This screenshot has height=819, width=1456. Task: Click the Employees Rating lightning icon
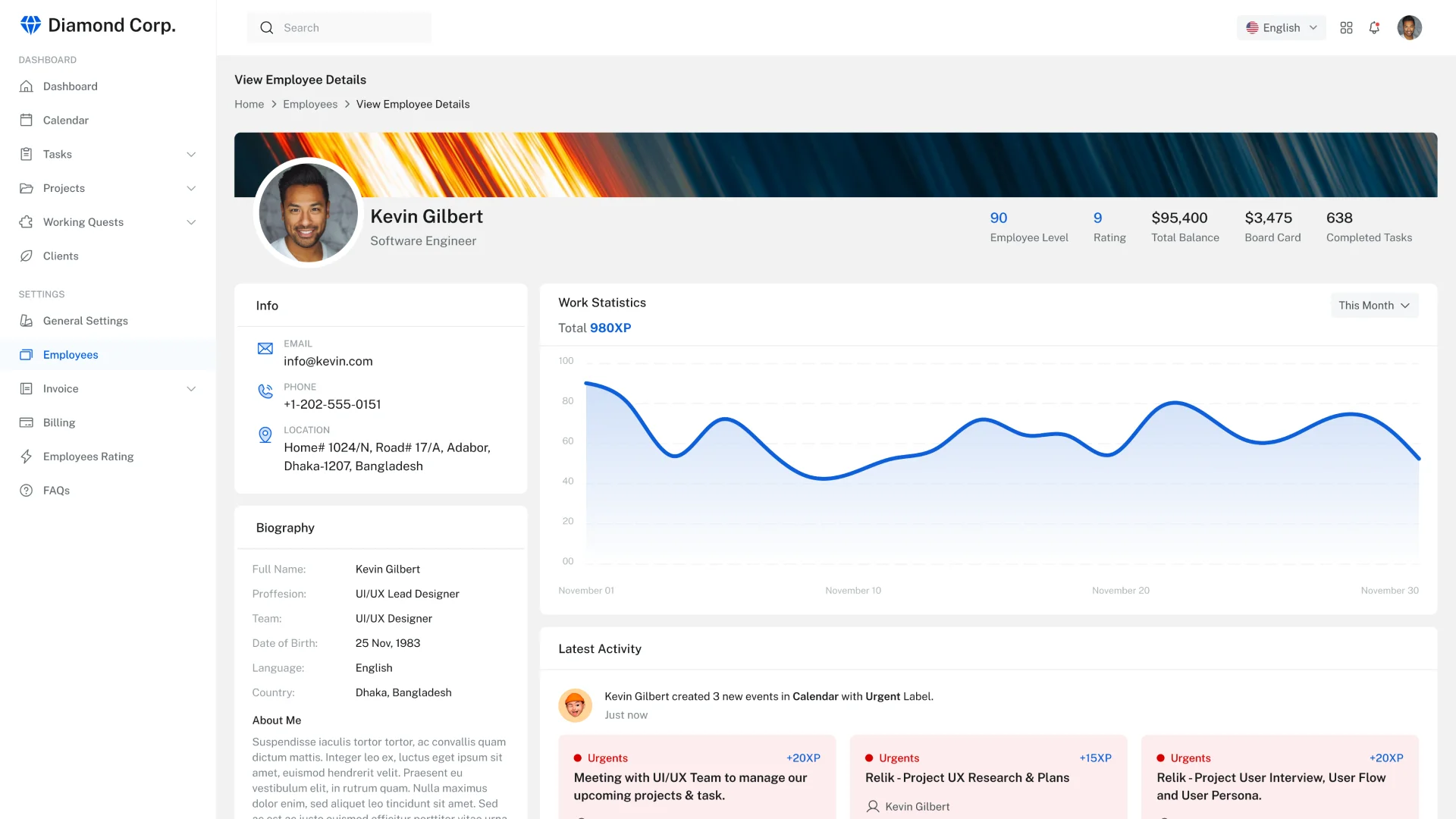[27, 457]
